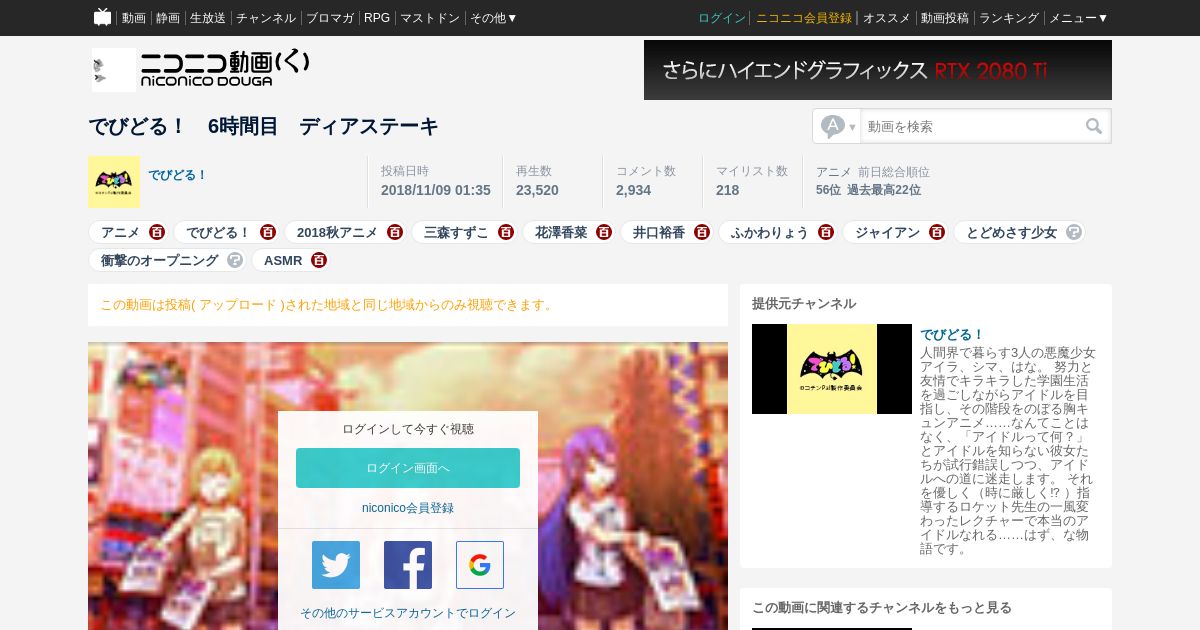1200x630 pixels.
Task: Open dictionary icon next to 2018秋アニメ tag
Action: click(395, 232)
